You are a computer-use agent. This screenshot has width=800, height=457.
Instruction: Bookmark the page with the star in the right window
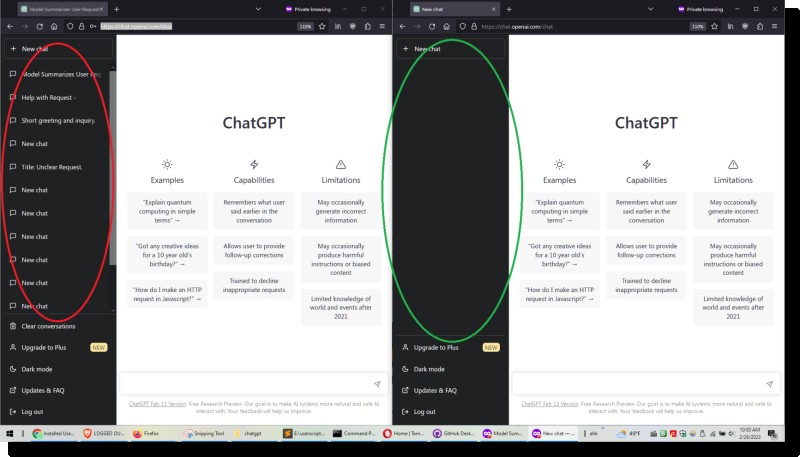pos(715,27)
